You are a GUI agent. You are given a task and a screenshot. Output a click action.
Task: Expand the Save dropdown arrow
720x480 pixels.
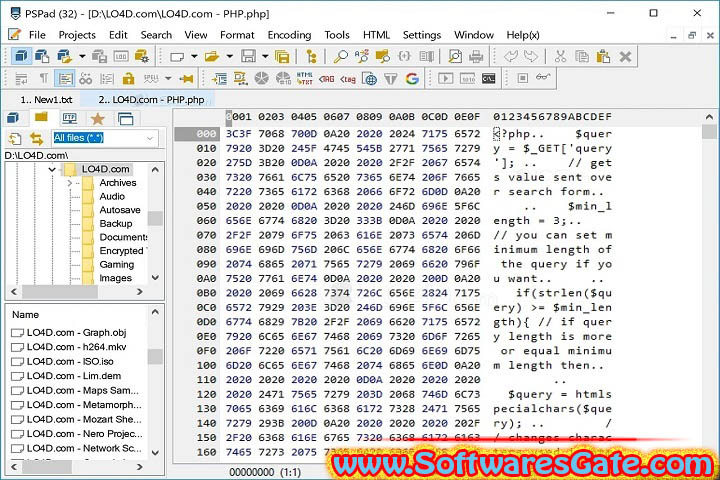(265, 56)
